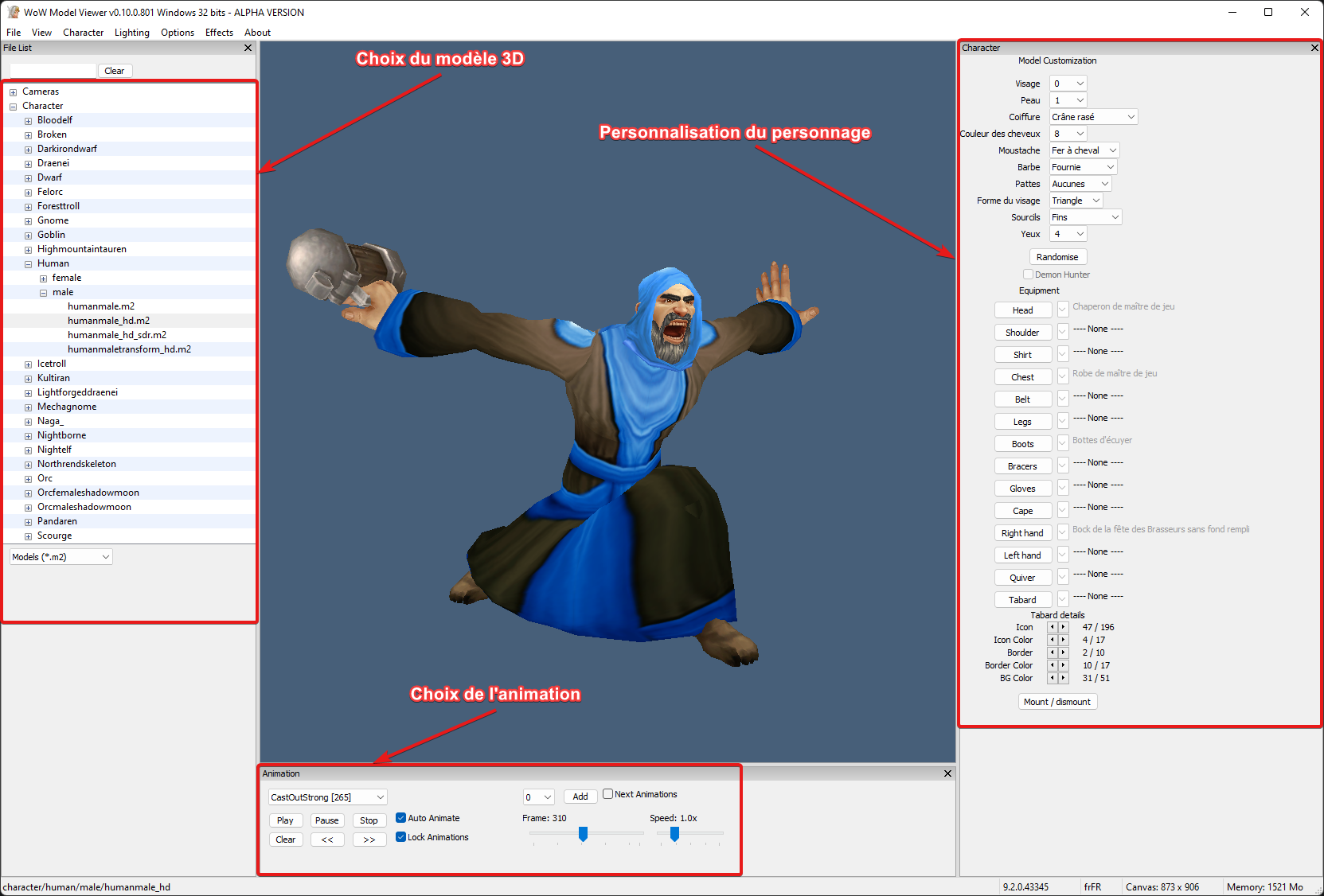The image size is (1324, 896).
Task: Expand the Pandaren tree node
Action: [x=28, y=522]
